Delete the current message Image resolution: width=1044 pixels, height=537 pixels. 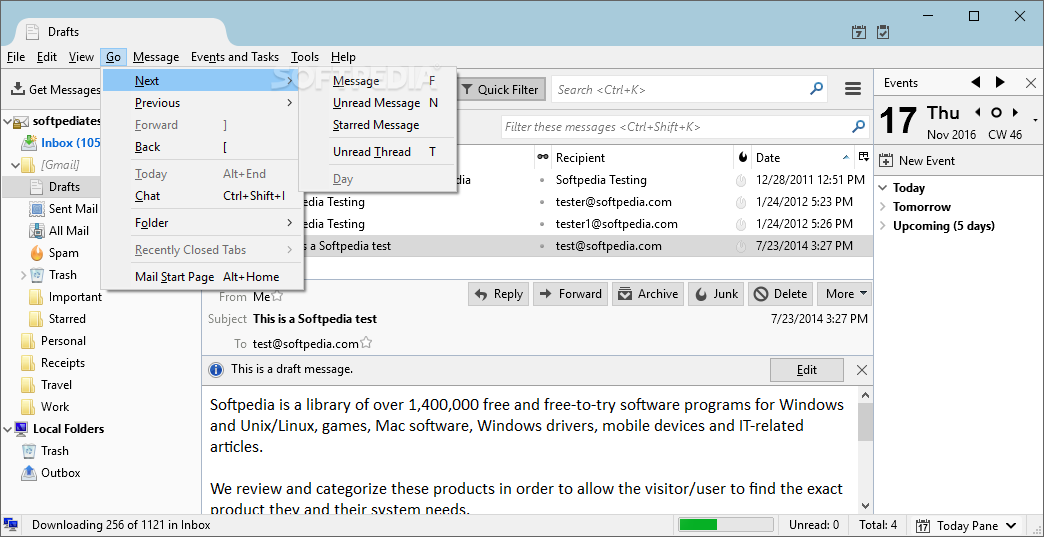781,293
